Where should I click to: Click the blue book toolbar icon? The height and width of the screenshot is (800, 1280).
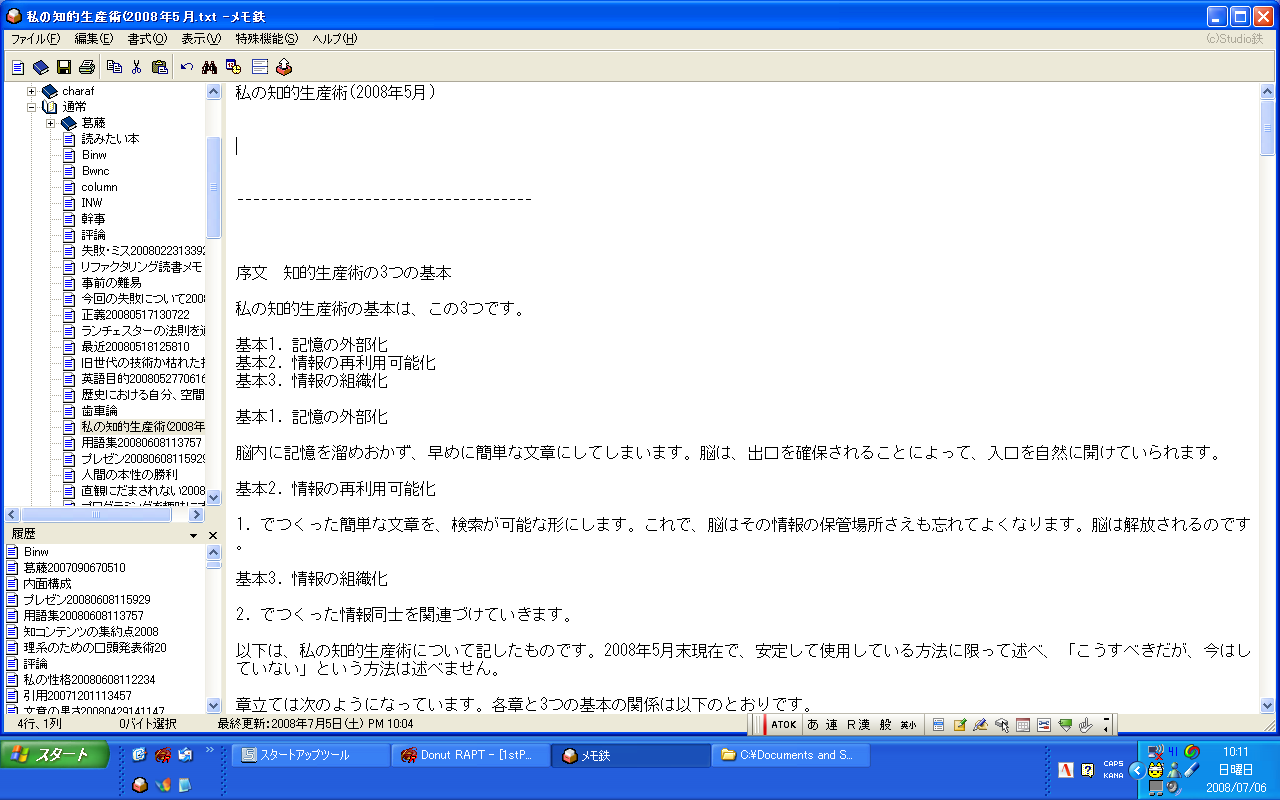40,67
